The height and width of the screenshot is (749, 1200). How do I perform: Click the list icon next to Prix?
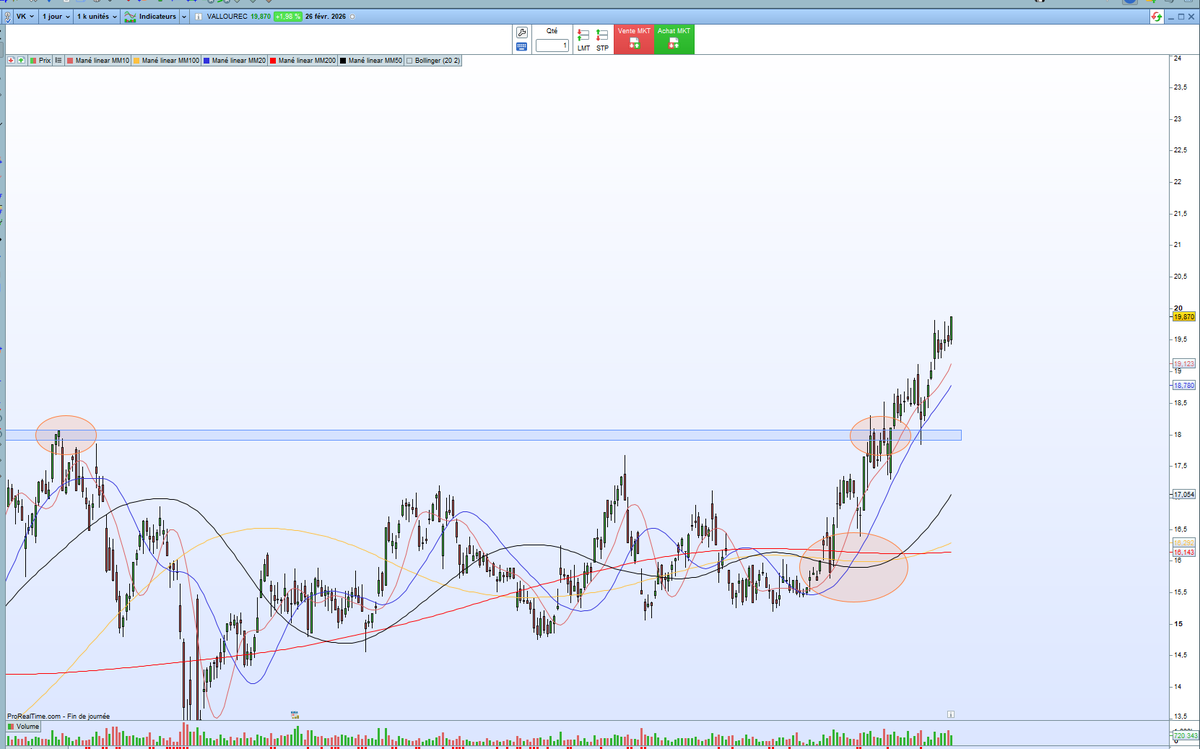click(x=58, y=61)
